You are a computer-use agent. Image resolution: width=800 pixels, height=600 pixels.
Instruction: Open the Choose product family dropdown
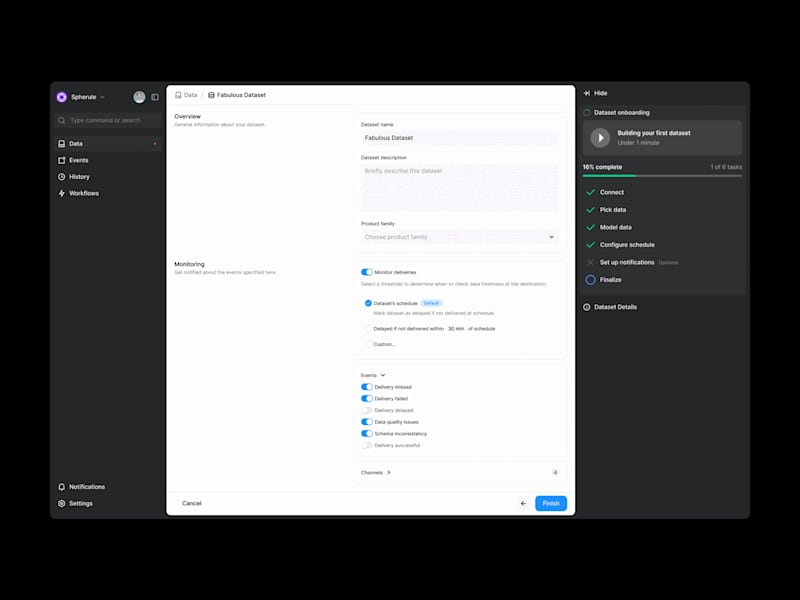click(460, 237)
